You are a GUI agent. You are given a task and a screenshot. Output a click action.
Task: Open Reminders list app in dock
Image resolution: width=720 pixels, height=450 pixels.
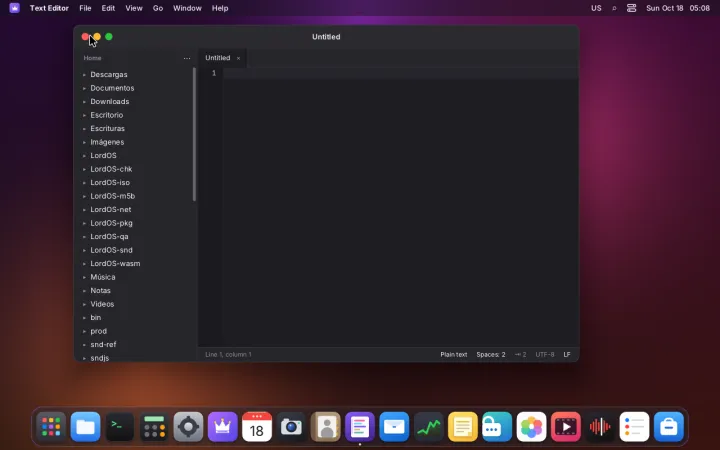pyautogui.click(x=634, y=427)
